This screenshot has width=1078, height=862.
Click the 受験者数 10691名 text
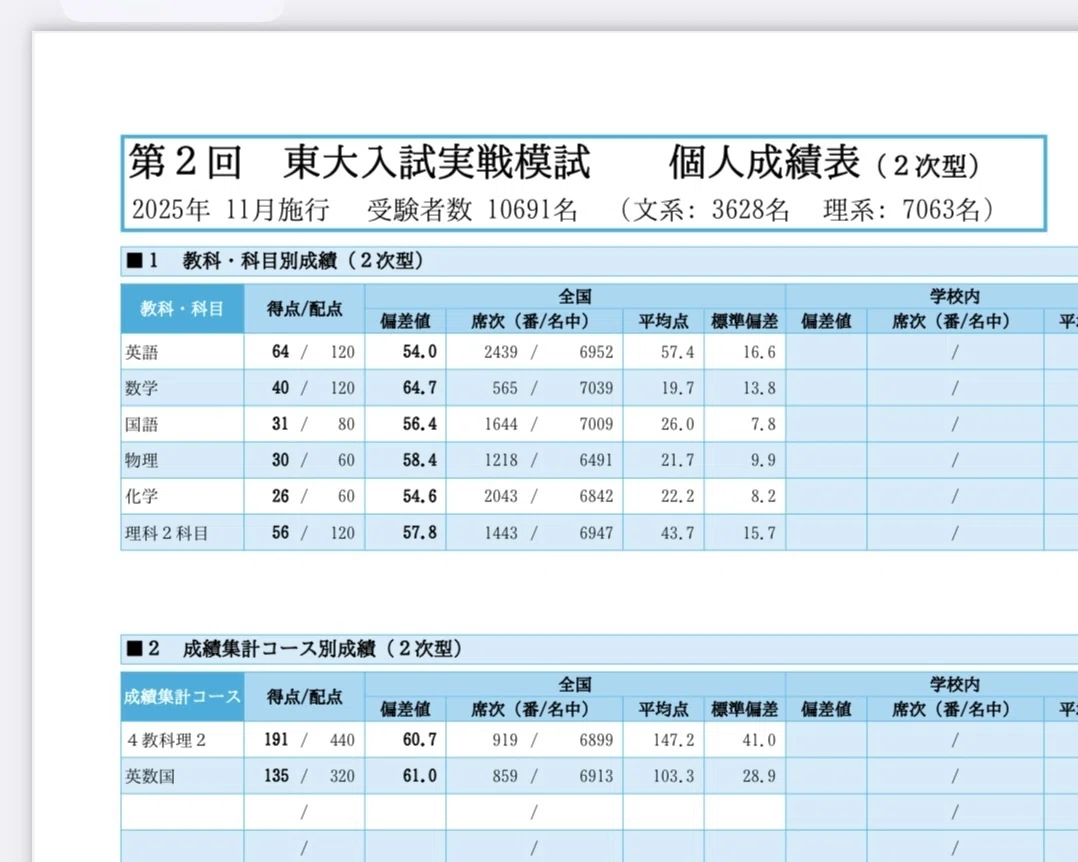pos(472,210)
